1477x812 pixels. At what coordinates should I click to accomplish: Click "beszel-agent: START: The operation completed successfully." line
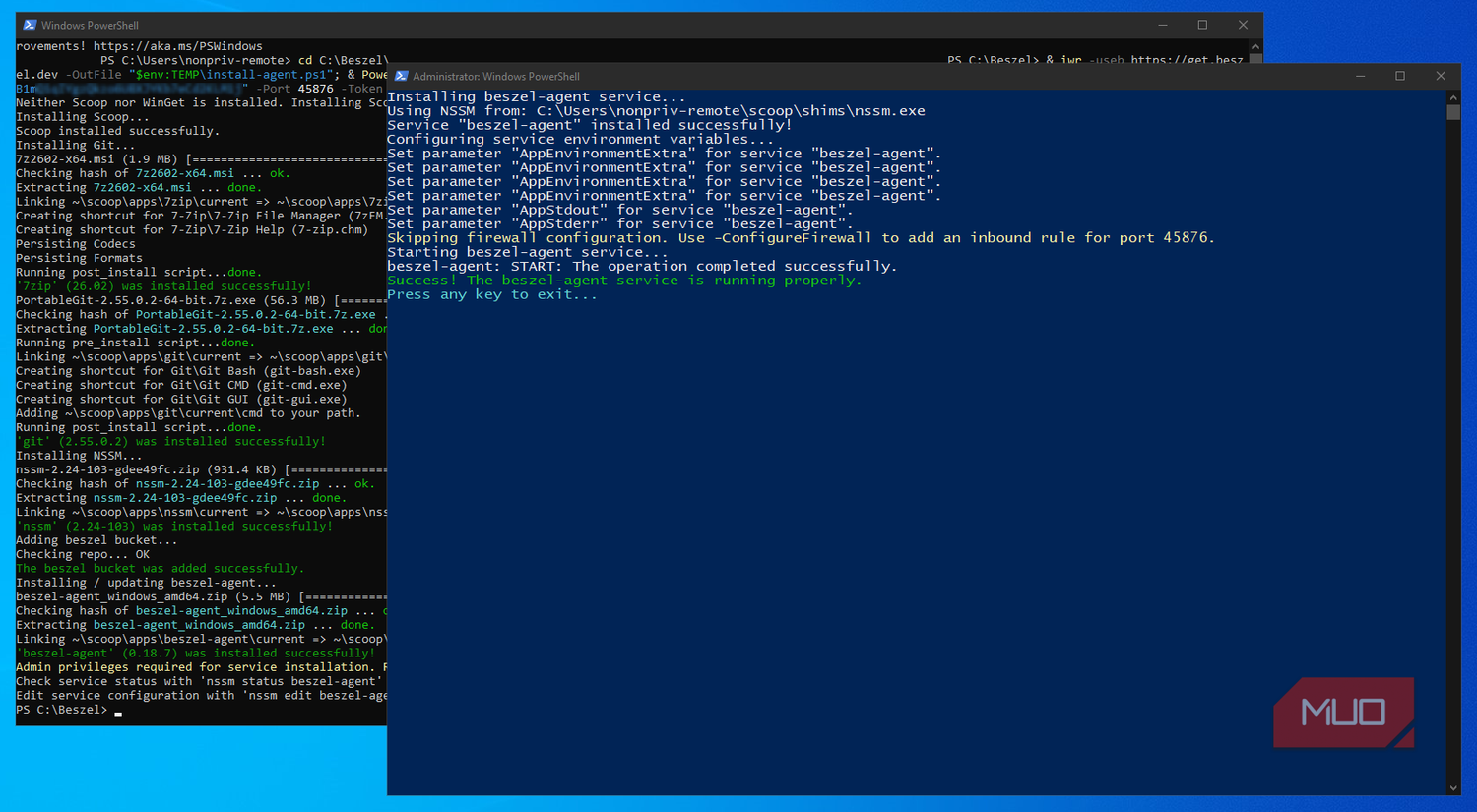tap(642, 266)
